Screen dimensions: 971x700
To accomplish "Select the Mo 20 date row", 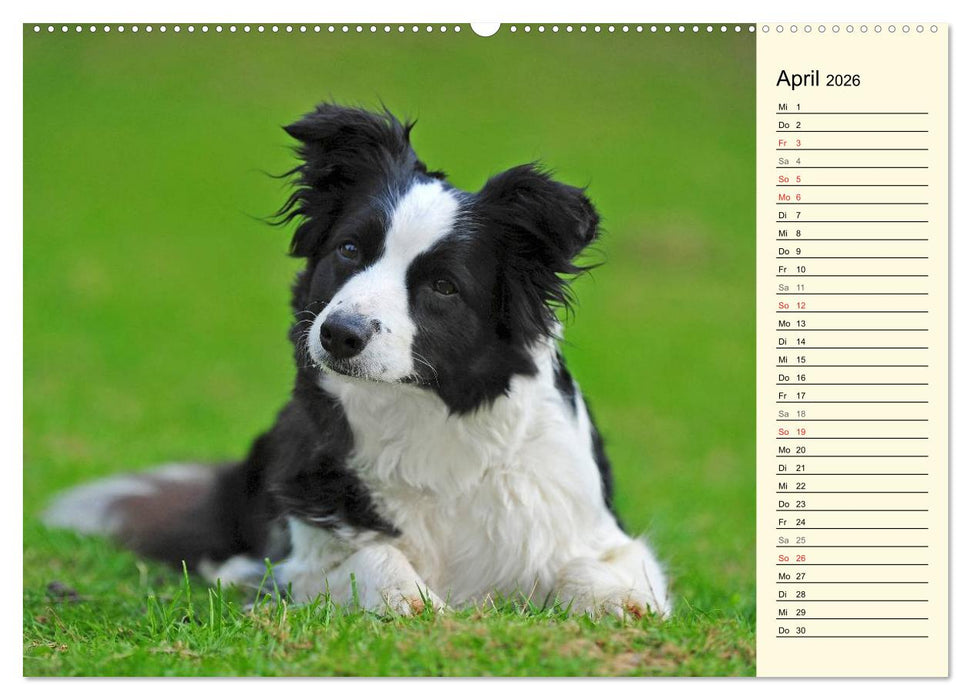I will point(790,449).
